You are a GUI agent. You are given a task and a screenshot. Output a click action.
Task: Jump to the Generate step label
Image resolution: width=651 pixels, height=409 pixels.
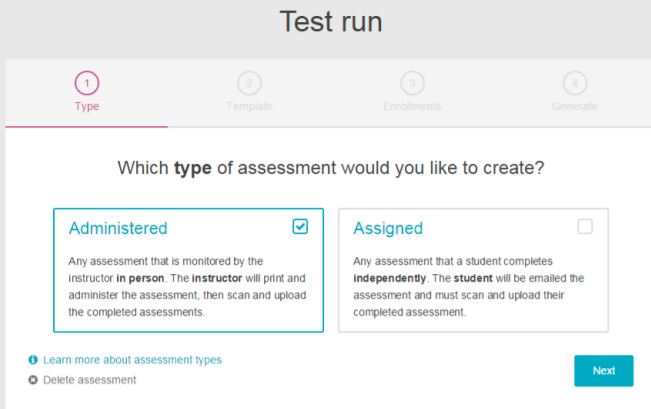574,106
